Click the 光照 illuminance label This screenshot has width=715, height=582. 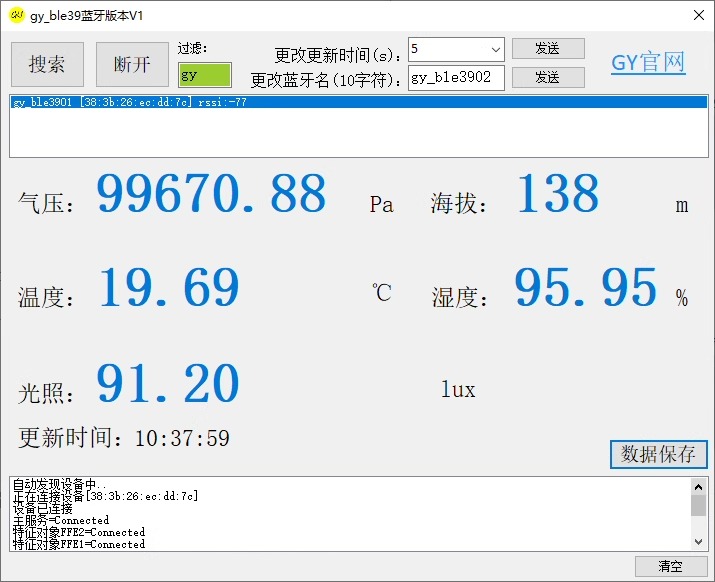pos(46,393)
